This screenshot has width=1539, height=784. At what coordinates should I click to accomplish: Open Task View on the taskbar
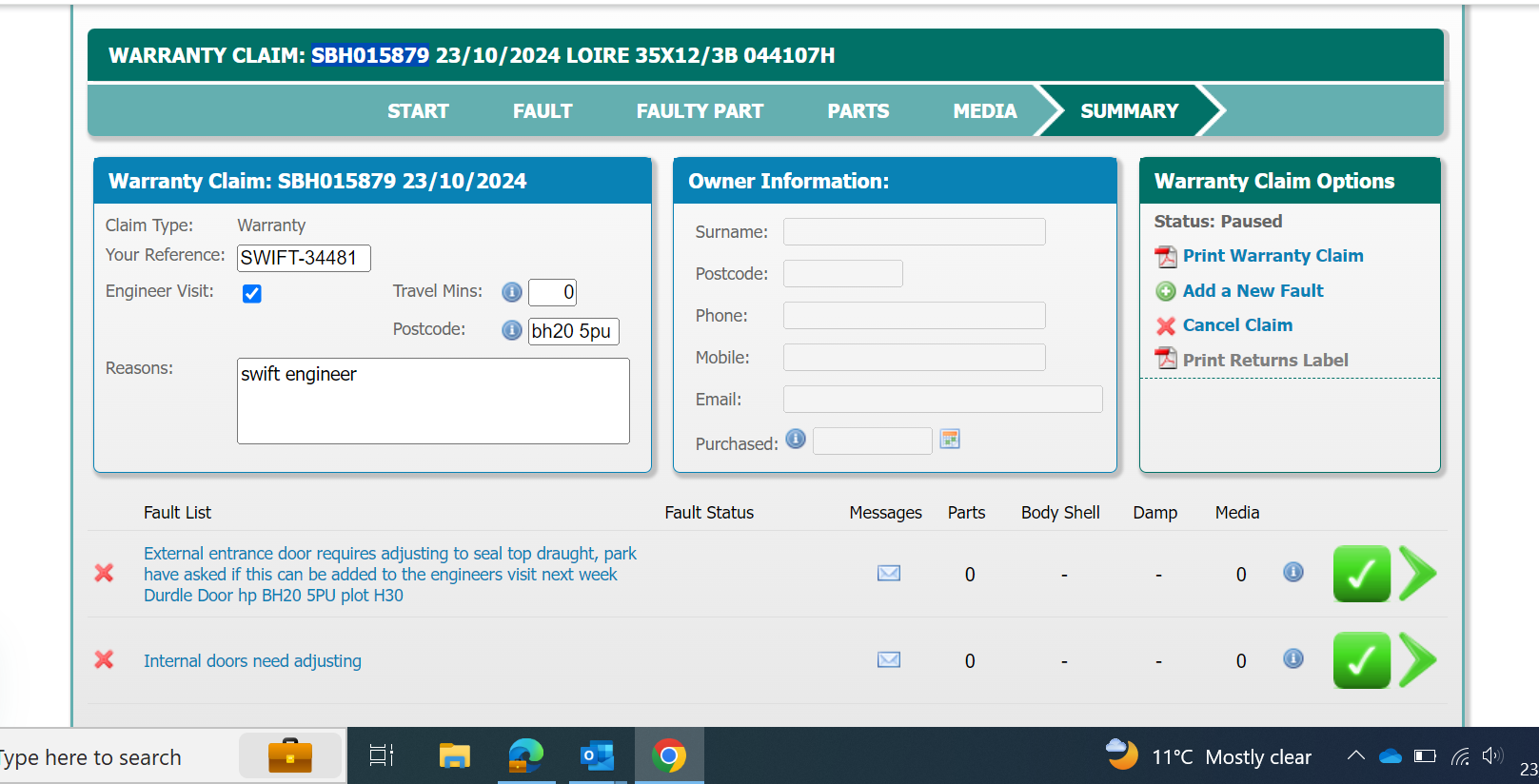click(x=382, y=756)
